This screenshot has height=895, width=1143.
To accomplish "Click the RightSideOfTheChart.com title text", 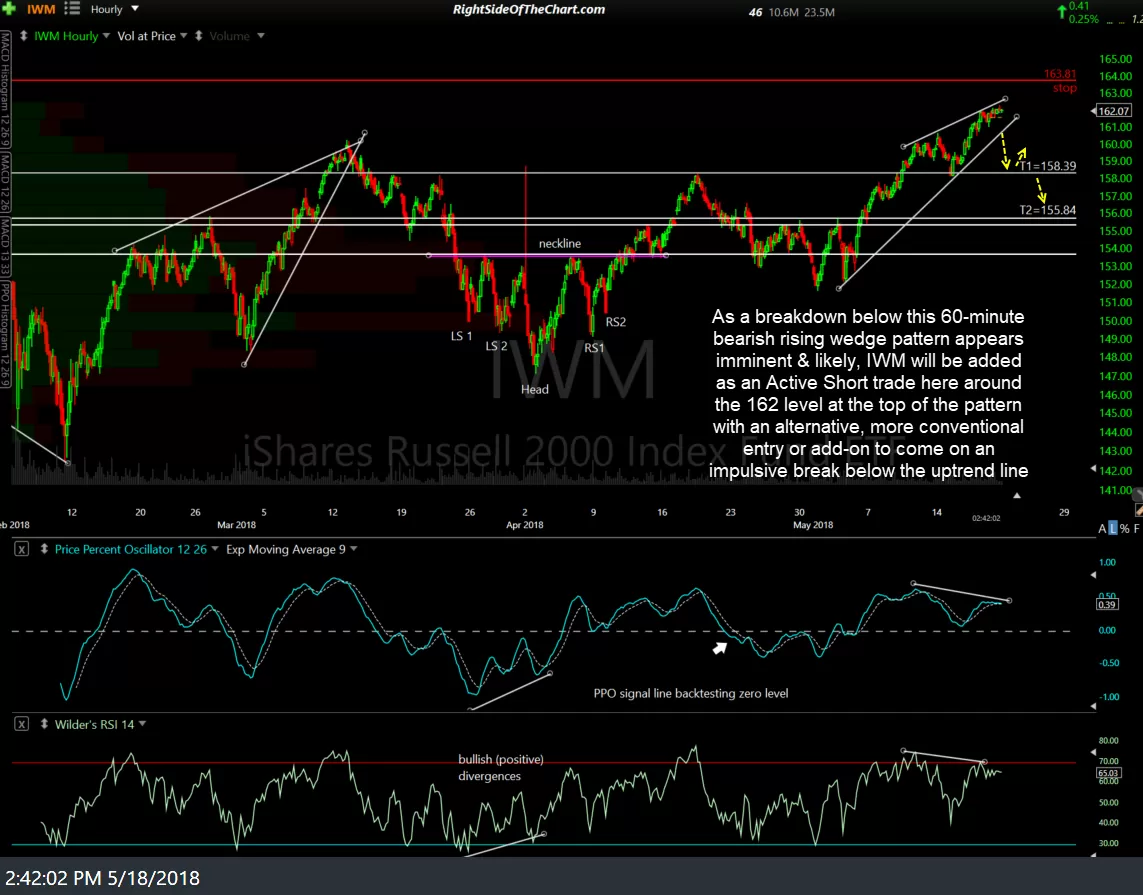I will pos(529,9).
